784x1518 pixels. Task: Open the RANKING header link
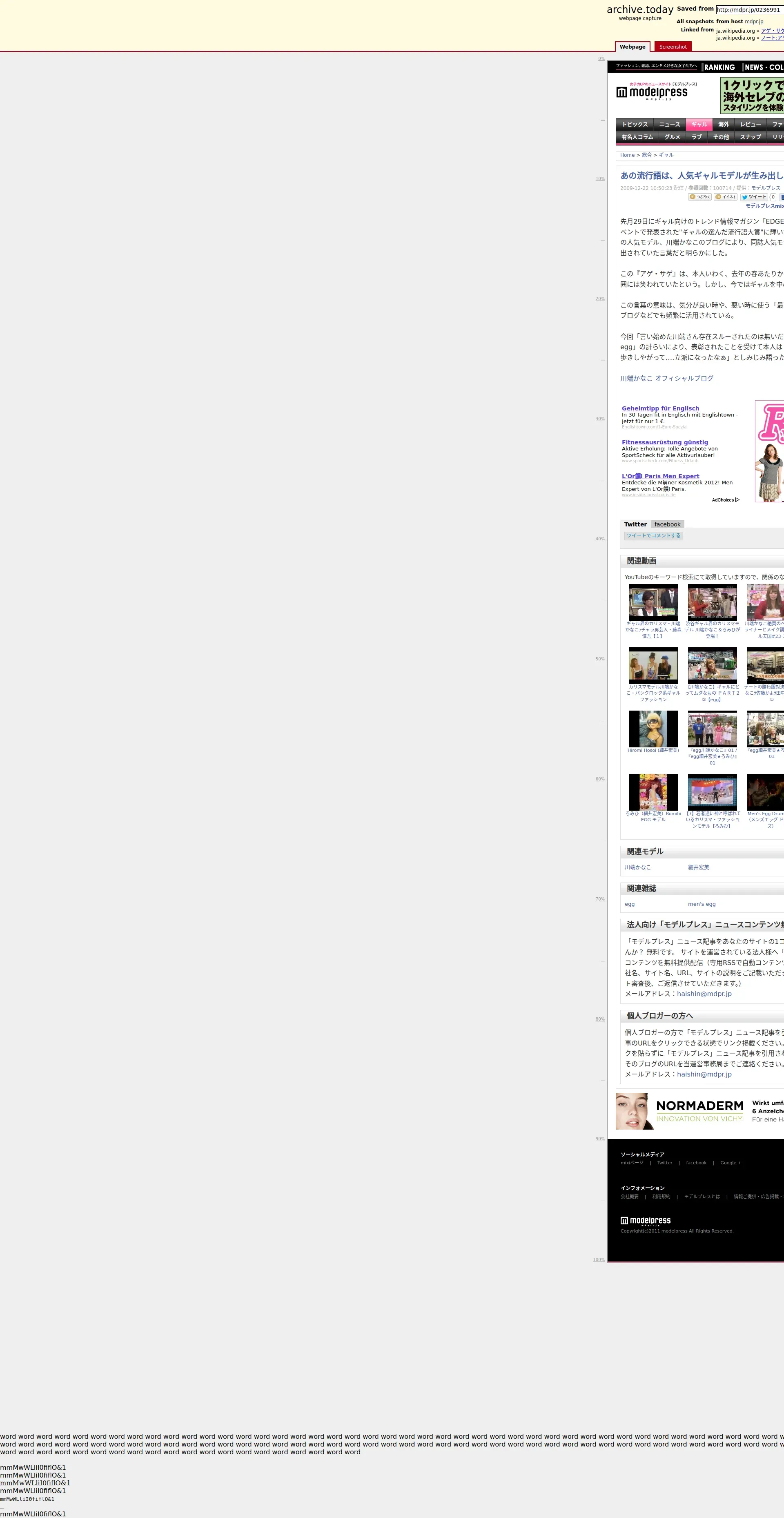pos(719,67)
